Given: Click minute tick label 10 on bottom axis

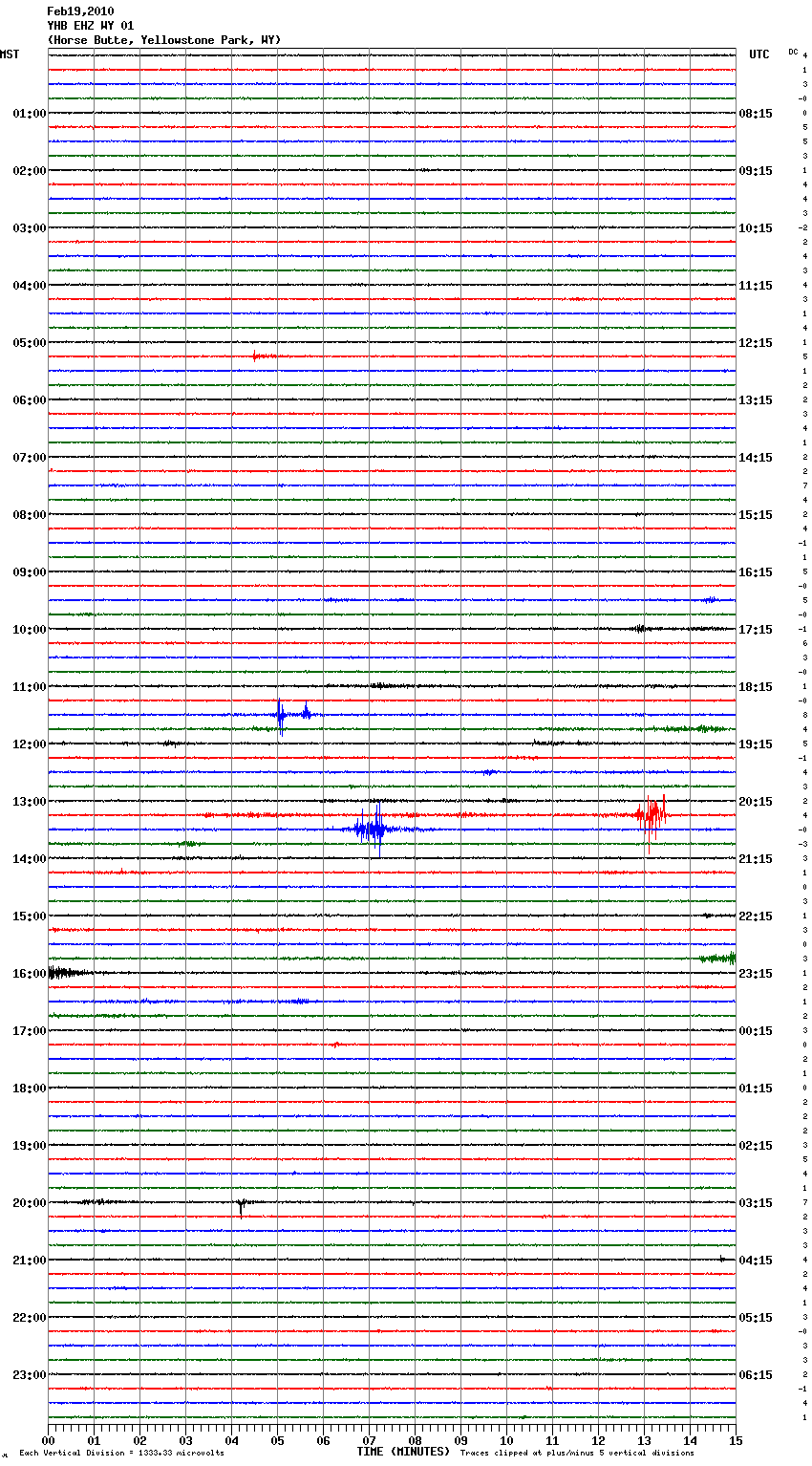Looking at the screenshot, I should 506,1440.
